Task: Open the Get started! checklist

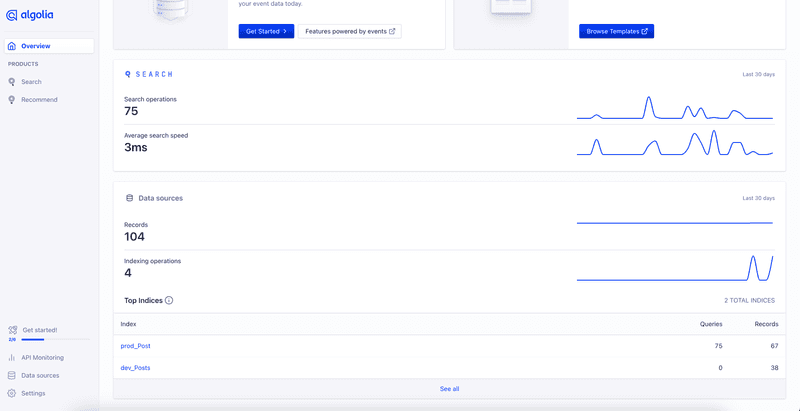Action: click(40, 330)
